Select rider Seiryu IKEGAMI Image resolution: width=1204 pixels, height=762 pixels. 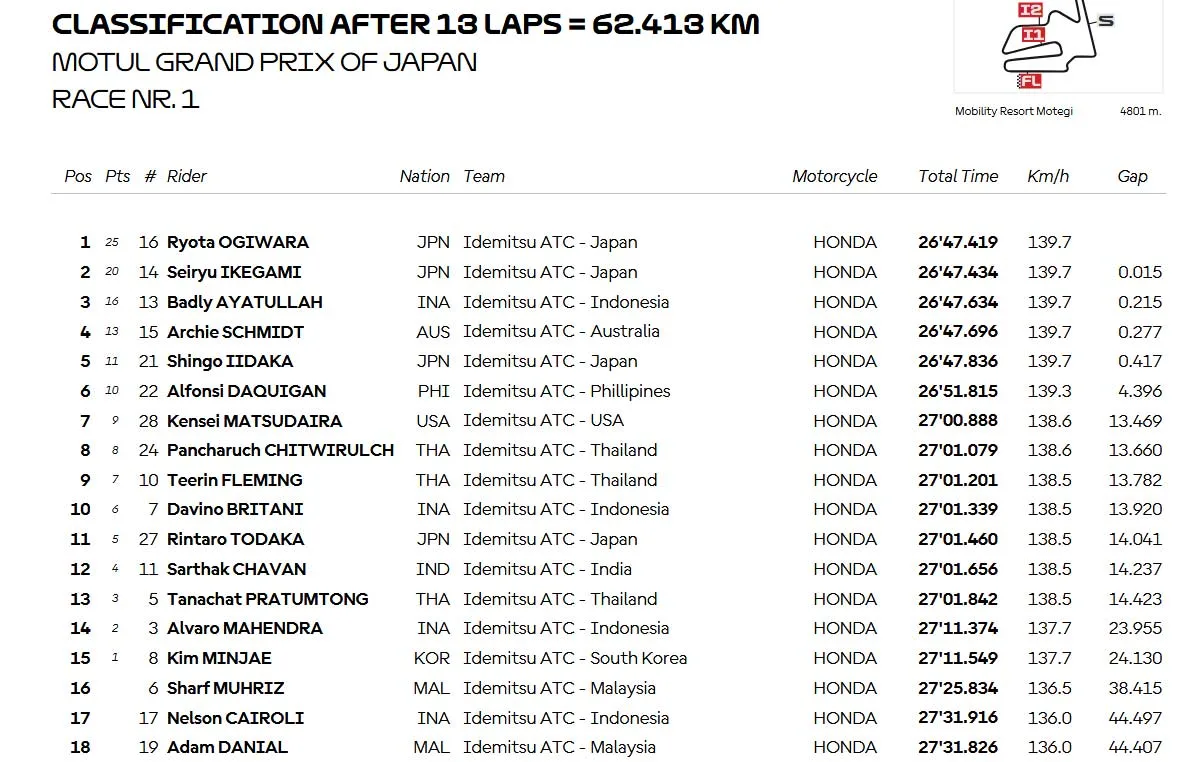point(234,272)
